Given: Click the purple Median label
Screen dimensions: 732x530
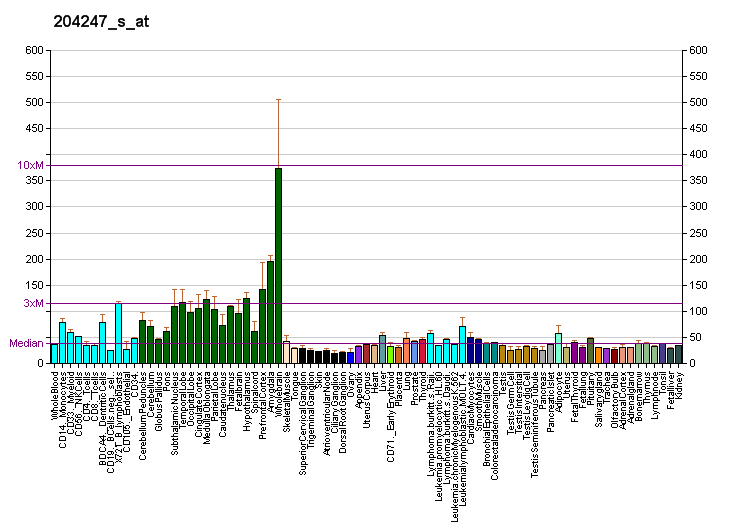Looking at the screenshot, I should tap(26, 343).
